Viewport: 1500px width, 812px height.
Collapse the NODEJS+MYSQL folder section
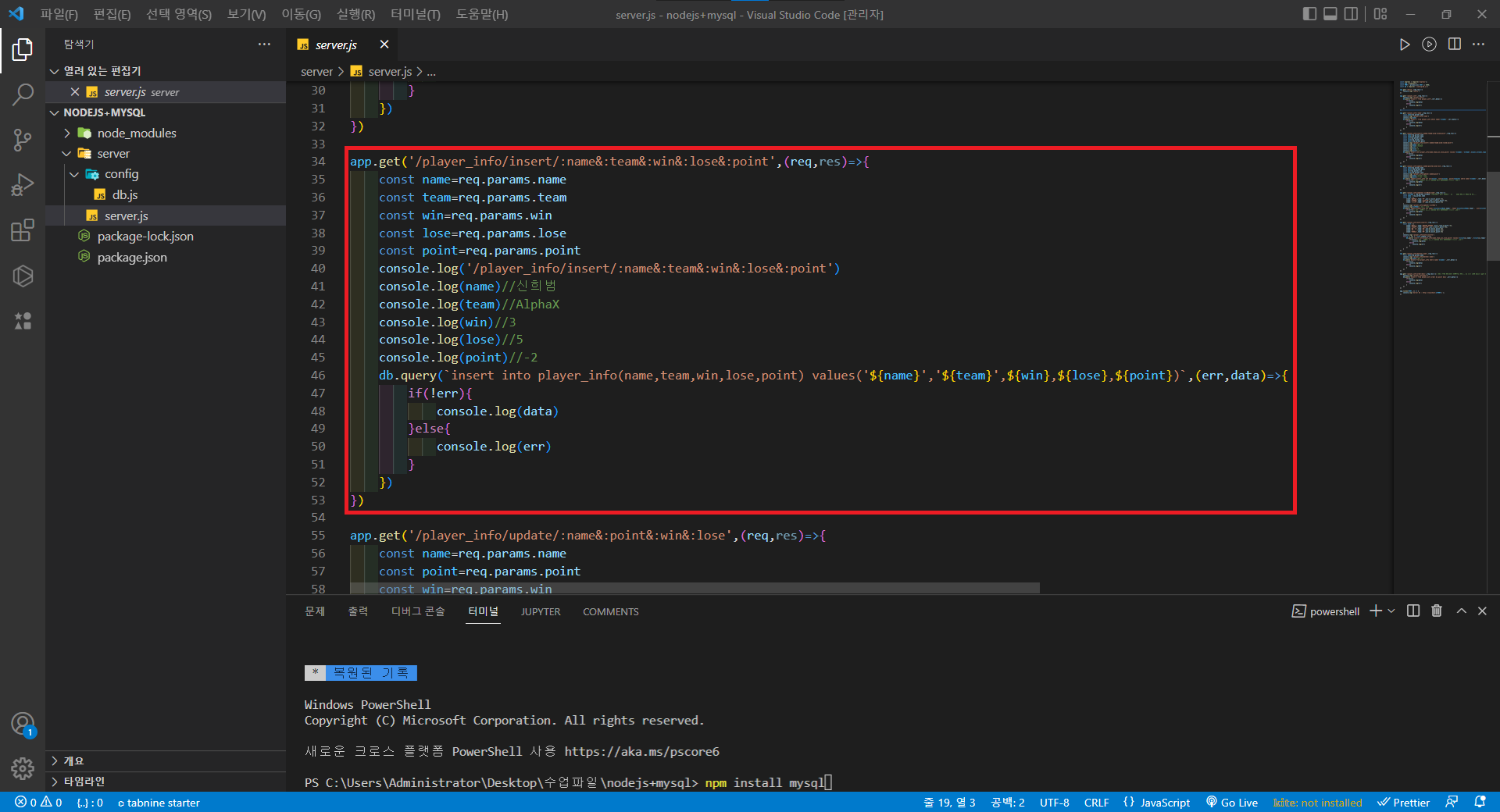pos(166,112)
